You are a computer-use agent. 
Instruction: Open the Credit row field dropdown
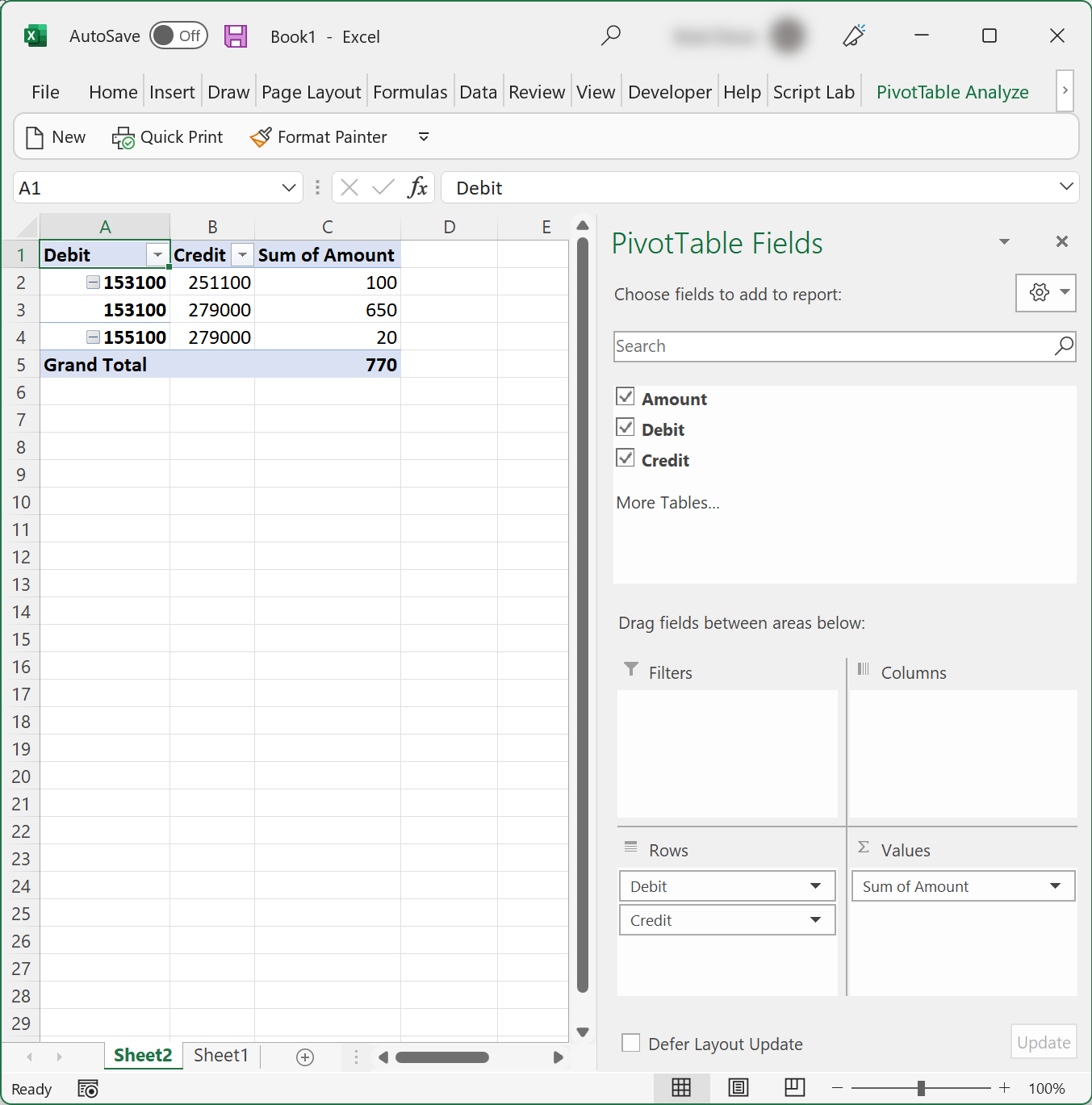pos(815,919)
